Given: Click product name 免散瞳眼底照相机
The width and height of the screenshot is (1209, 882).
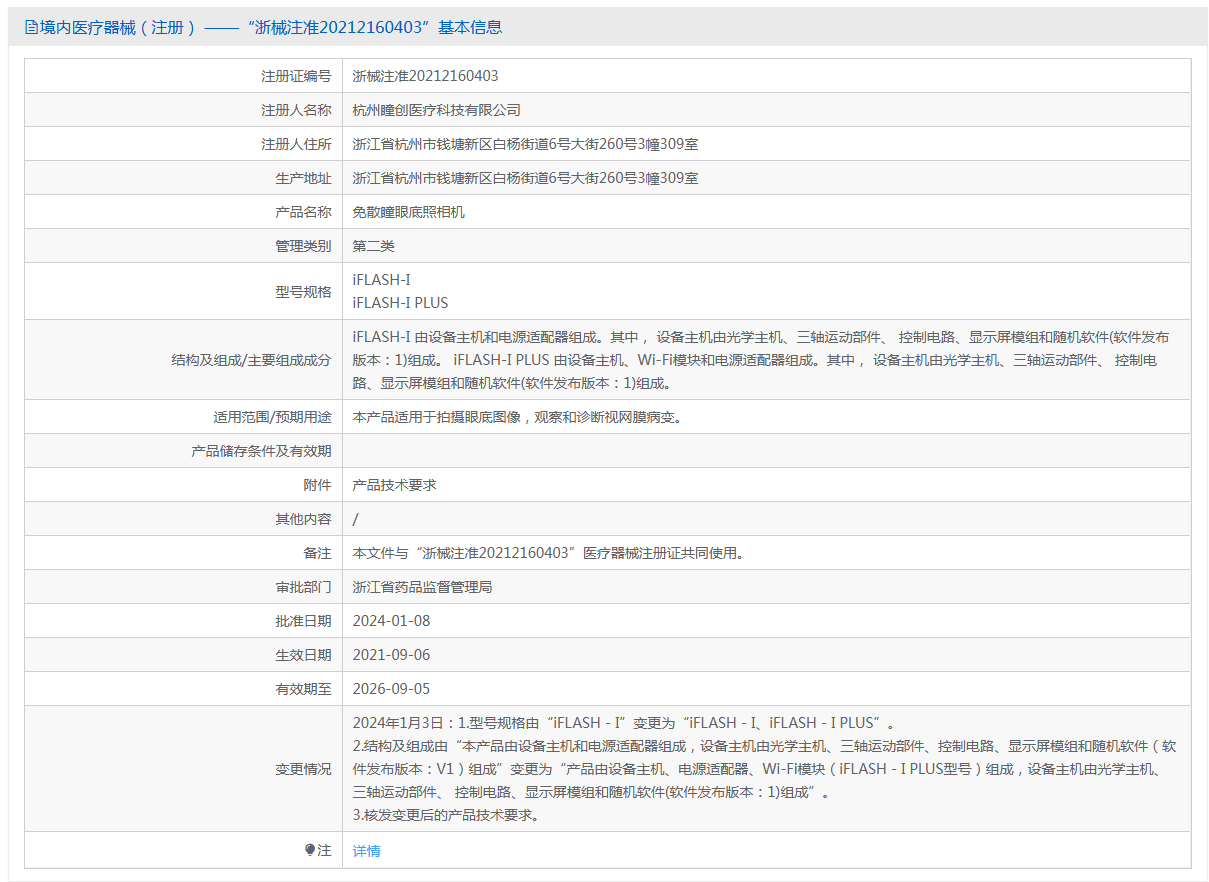Looking at the screenshot, I should pyautogui.click(x=408, y=212).
